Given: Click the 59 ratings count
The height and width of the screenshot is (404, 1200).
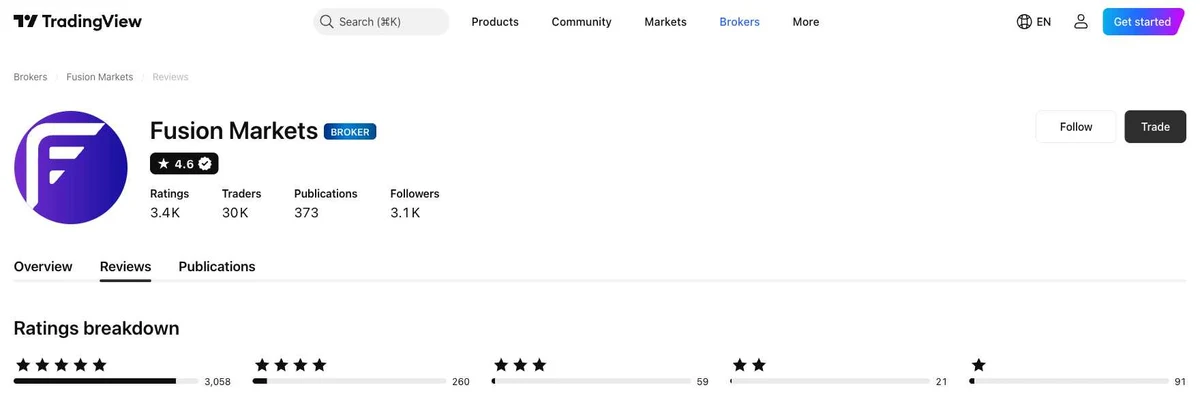Looking at the screenshot, I should (x=702, y=382).
